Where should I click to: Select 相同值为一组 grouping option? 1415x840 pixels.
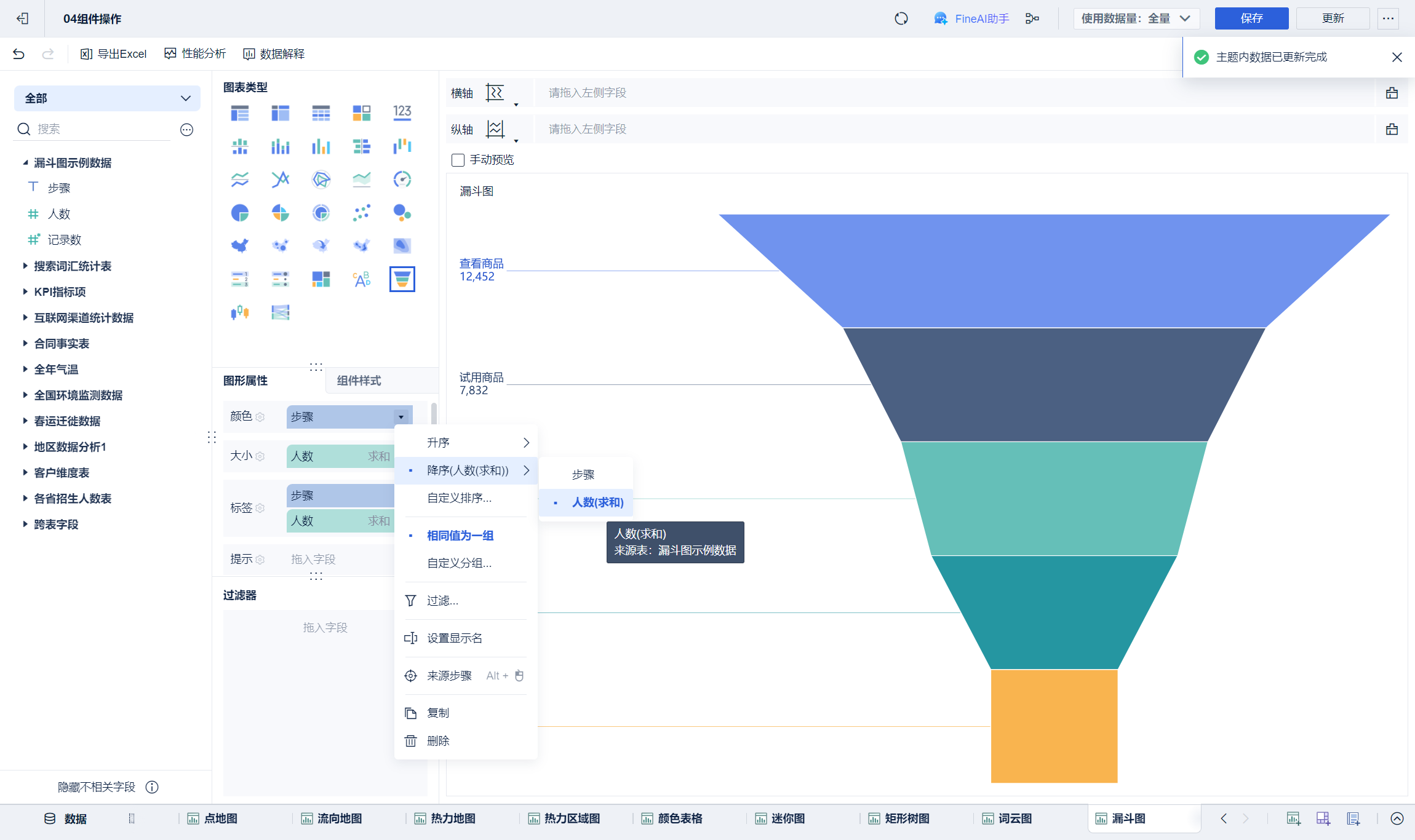(x=460, y=536)
